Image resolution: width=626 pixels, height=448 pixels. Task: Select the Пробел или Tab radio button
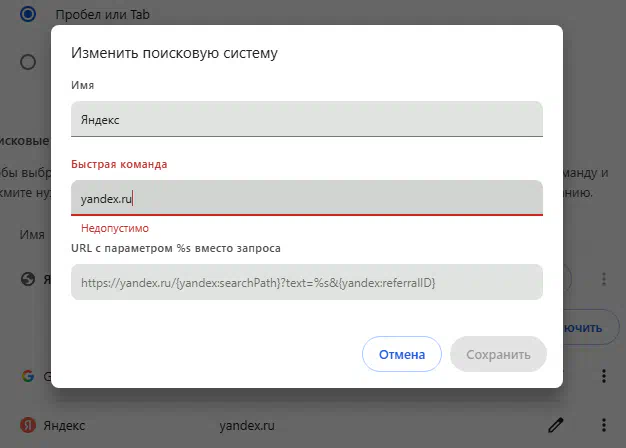(28, 14)
